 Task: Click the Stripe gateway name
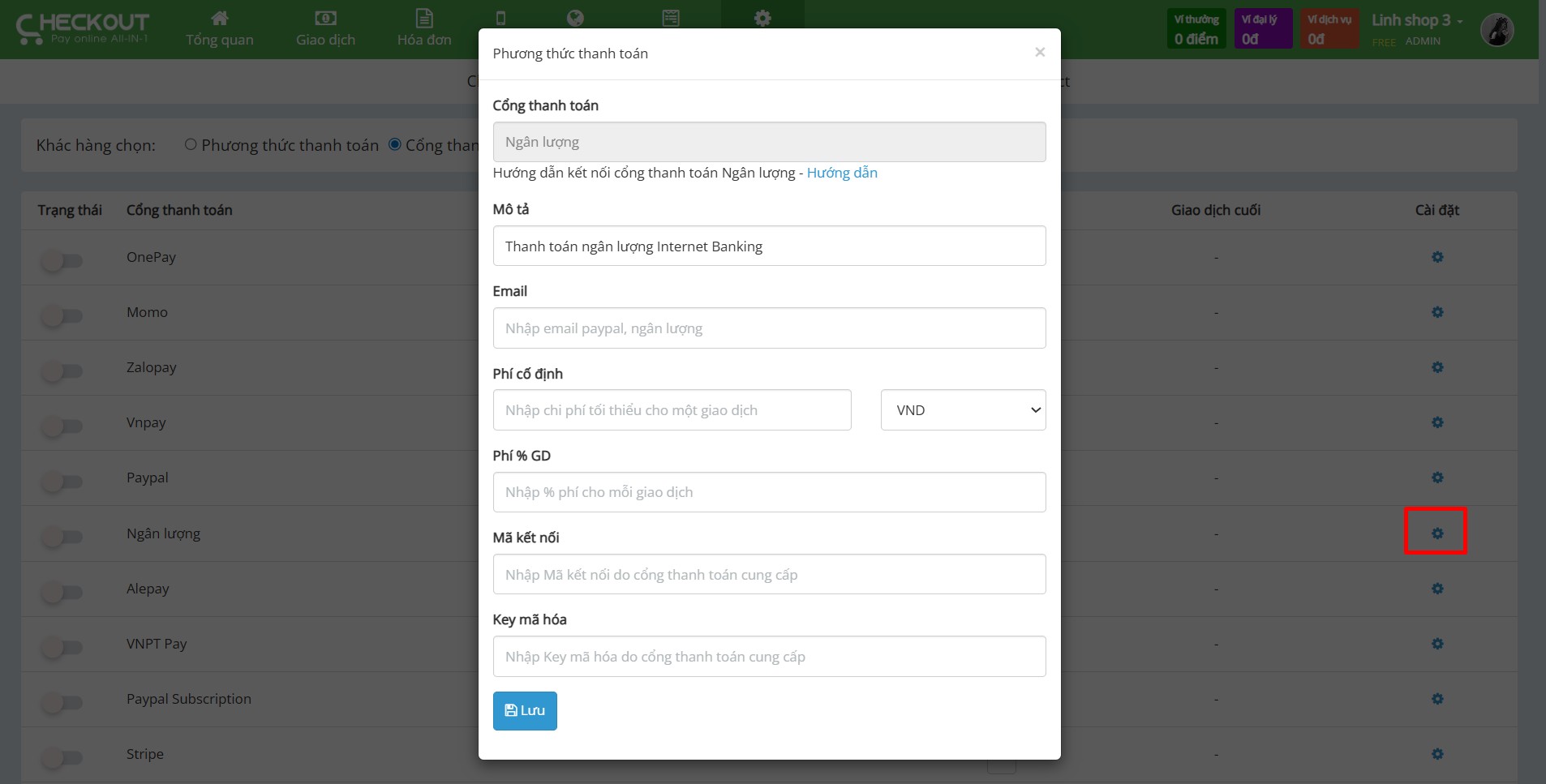pos(145,754)
